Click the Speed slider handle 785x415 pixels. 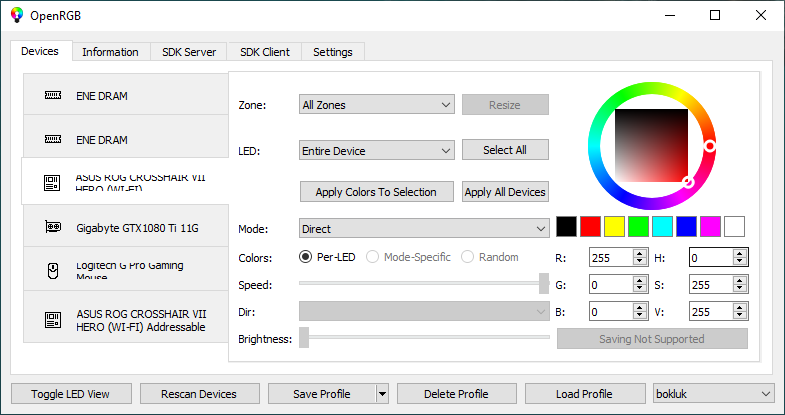click(544, 283)
